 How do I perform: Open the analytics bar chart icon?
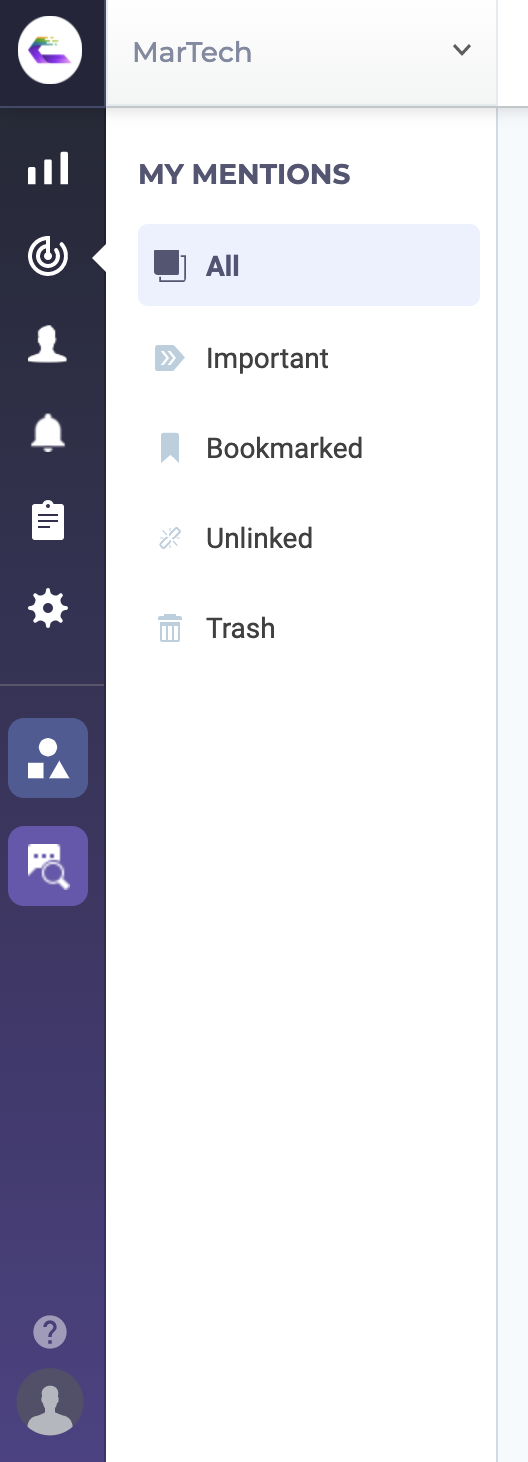48,168
